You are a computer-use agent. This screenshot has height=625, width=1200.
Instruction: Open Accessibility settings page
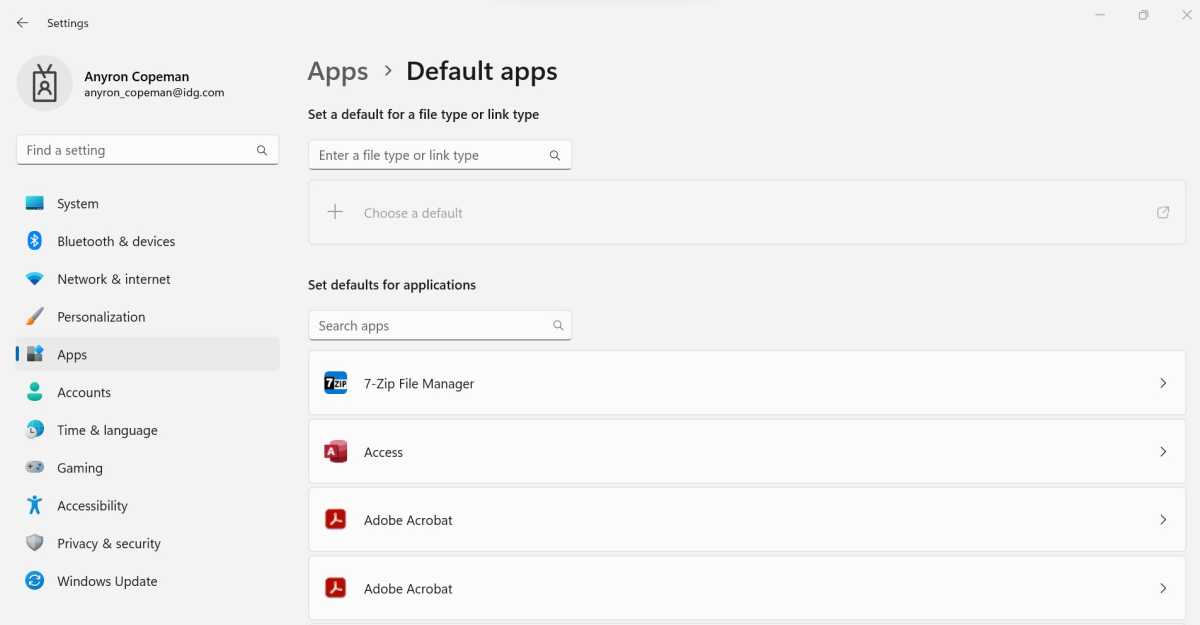click(x=148, y=505)
